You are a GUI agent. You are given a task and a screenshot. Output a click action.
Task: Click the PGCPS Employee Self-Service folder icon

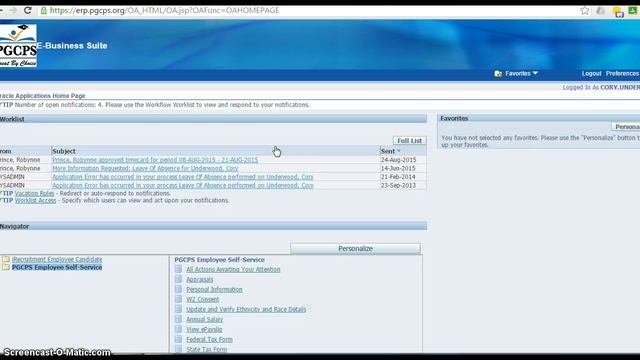(x=6, y=267)
